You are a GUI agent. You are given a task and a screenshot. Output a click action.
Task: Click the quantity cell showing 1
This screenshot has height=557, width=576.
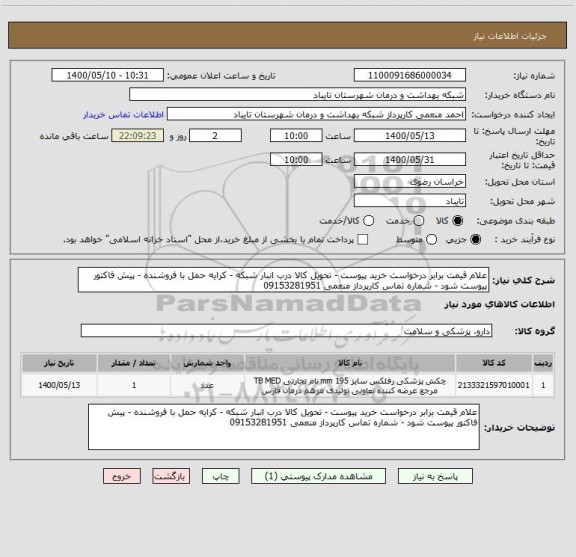click(134, 385)
